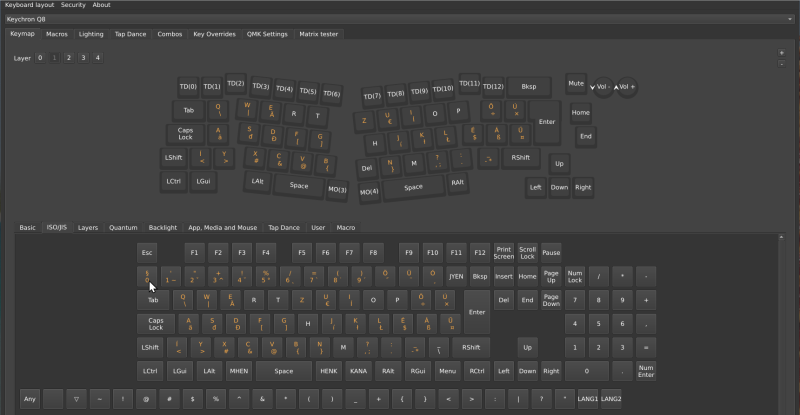
Task: Pick the Pause keycode
Action: (x=551, y=253)
